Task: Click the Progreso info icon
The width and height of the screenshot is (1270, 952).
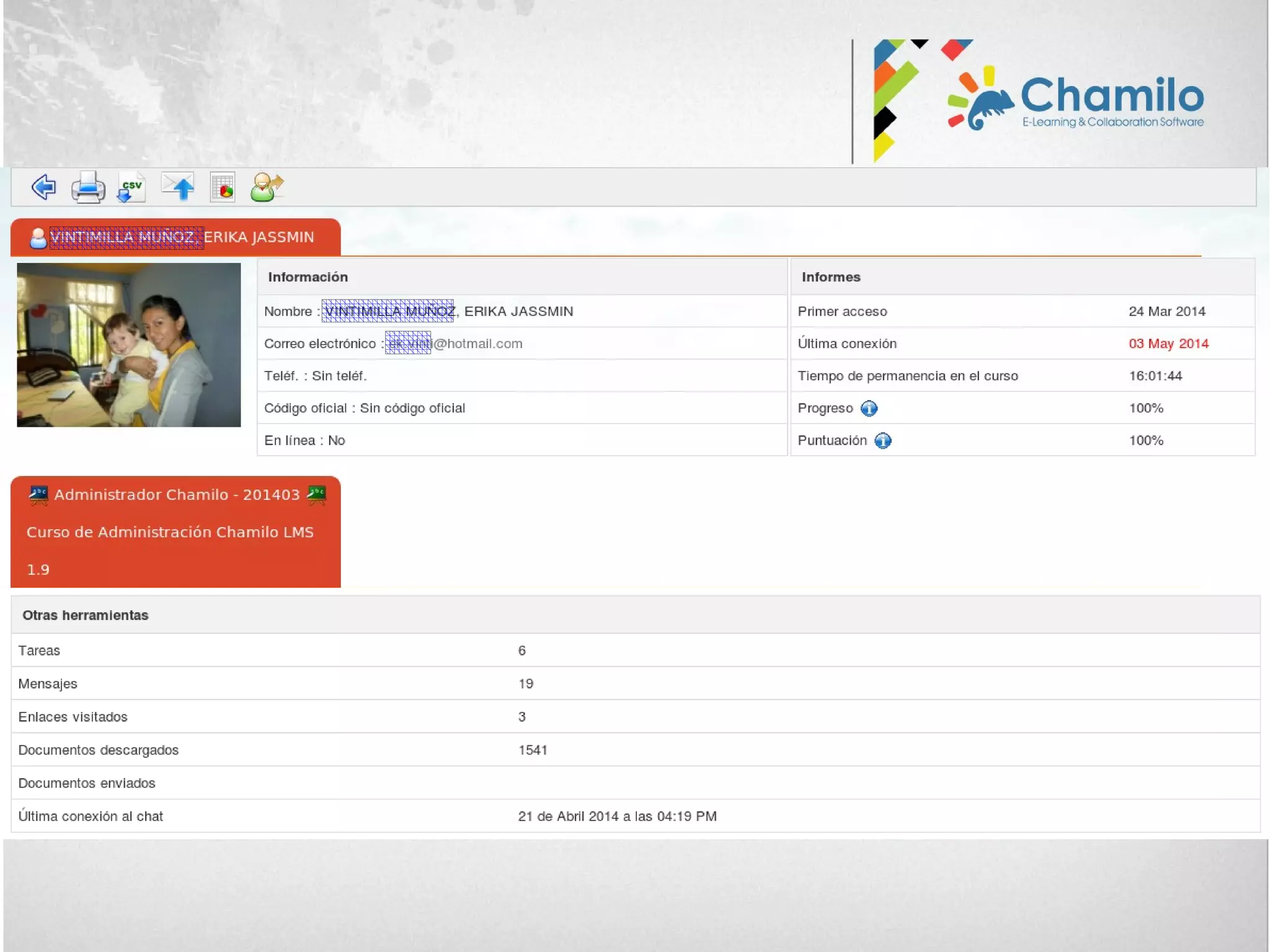Action: (869, 409)
